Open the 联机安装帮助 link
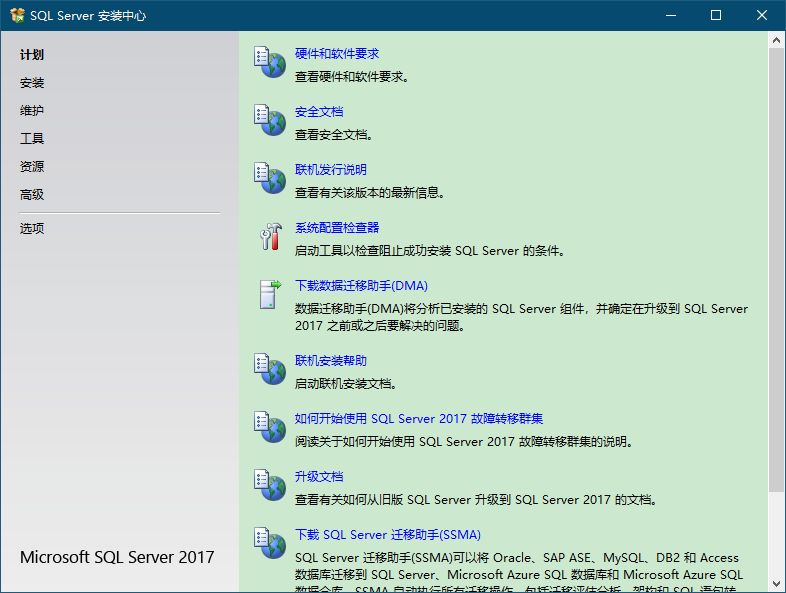Image resolution: width=786 pixels, height=593 pixels. click(331, 360)
